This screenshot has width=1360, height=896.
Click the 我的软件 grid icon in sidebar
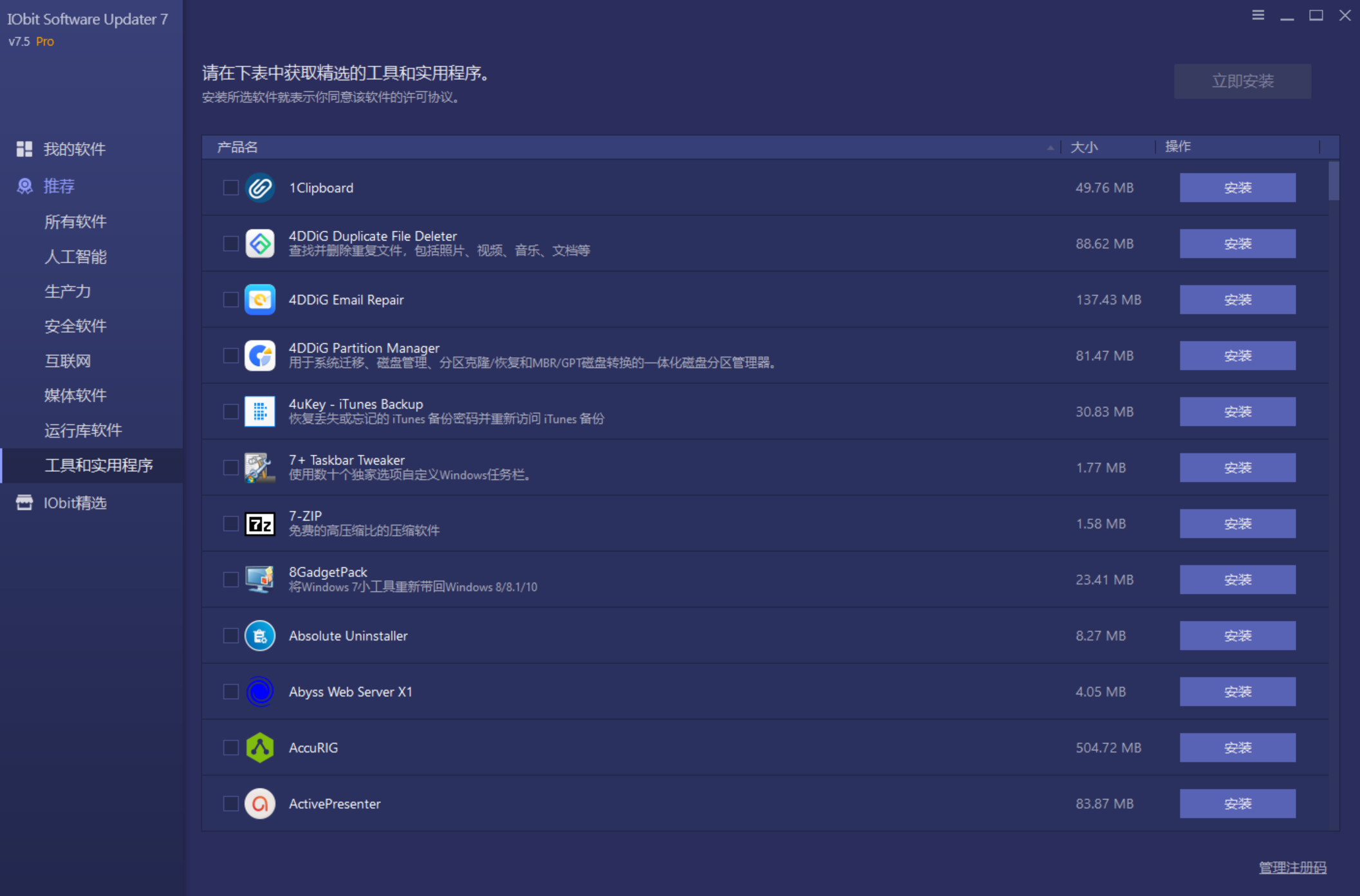[x=24, y=149]
